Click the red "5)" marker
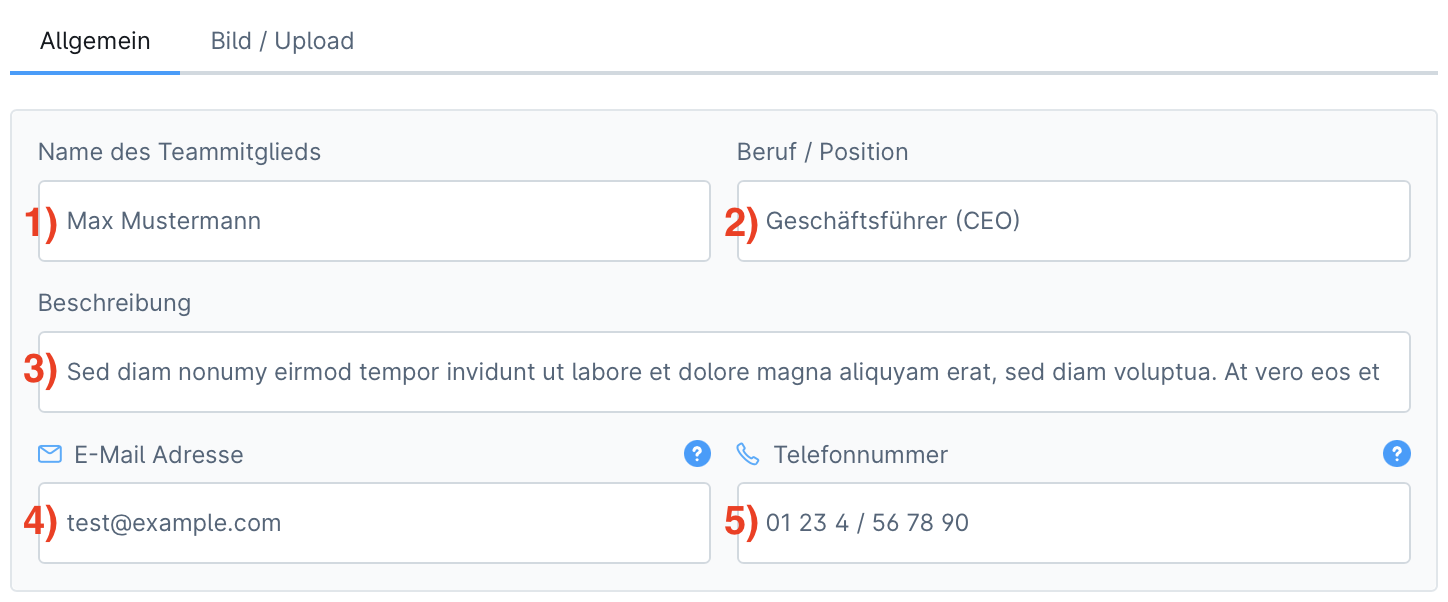1448x602 pixels. (x=742, y=522)
